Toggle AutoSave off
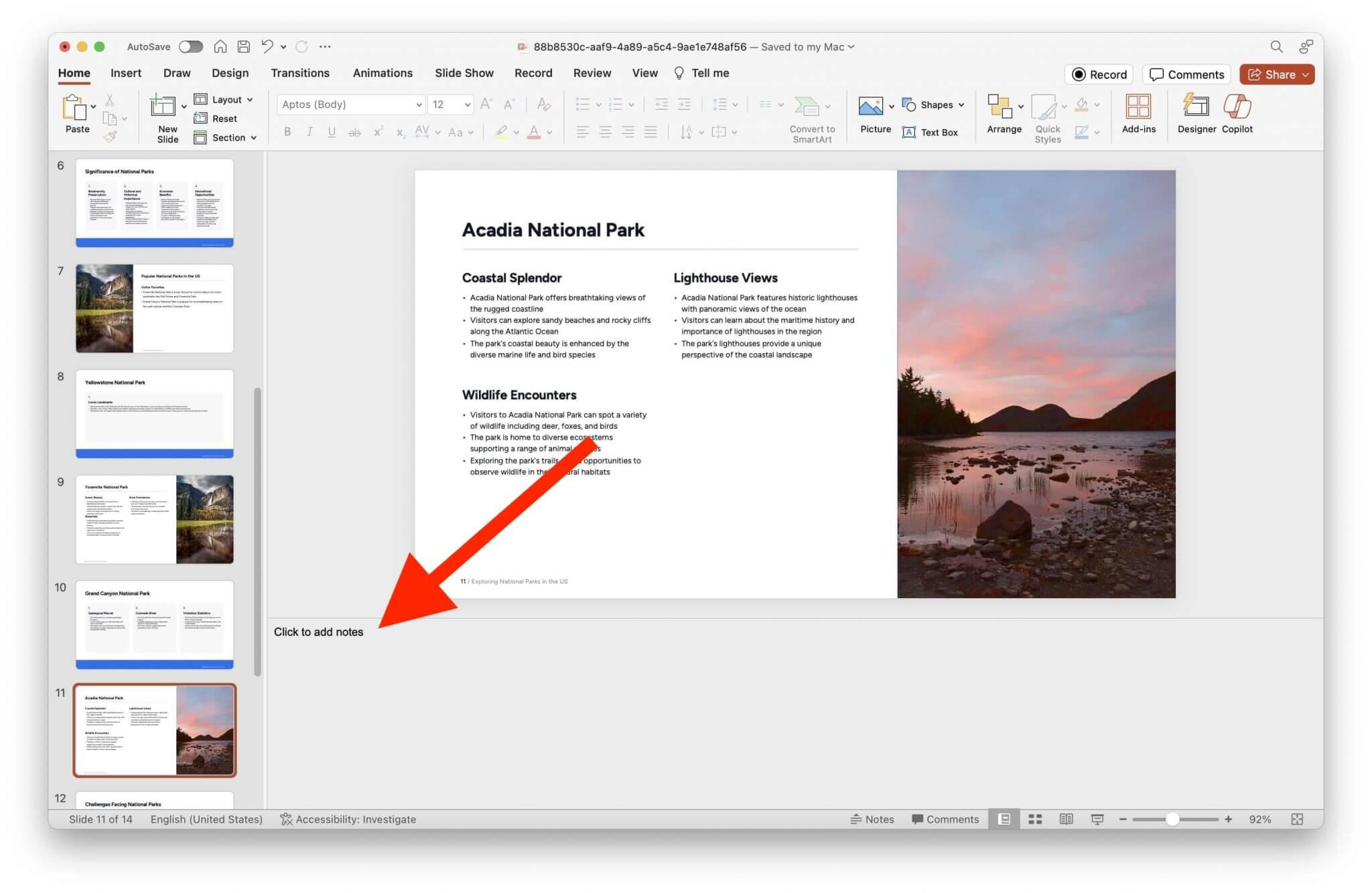 tap(190, 46)
